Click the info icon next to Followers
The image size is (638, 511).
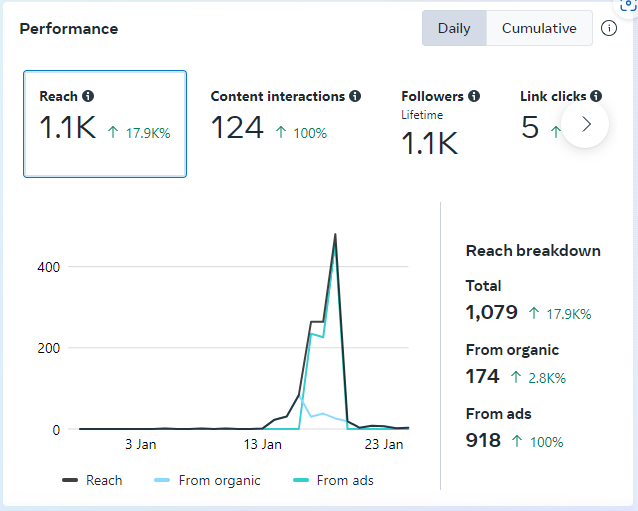(474, 97)
